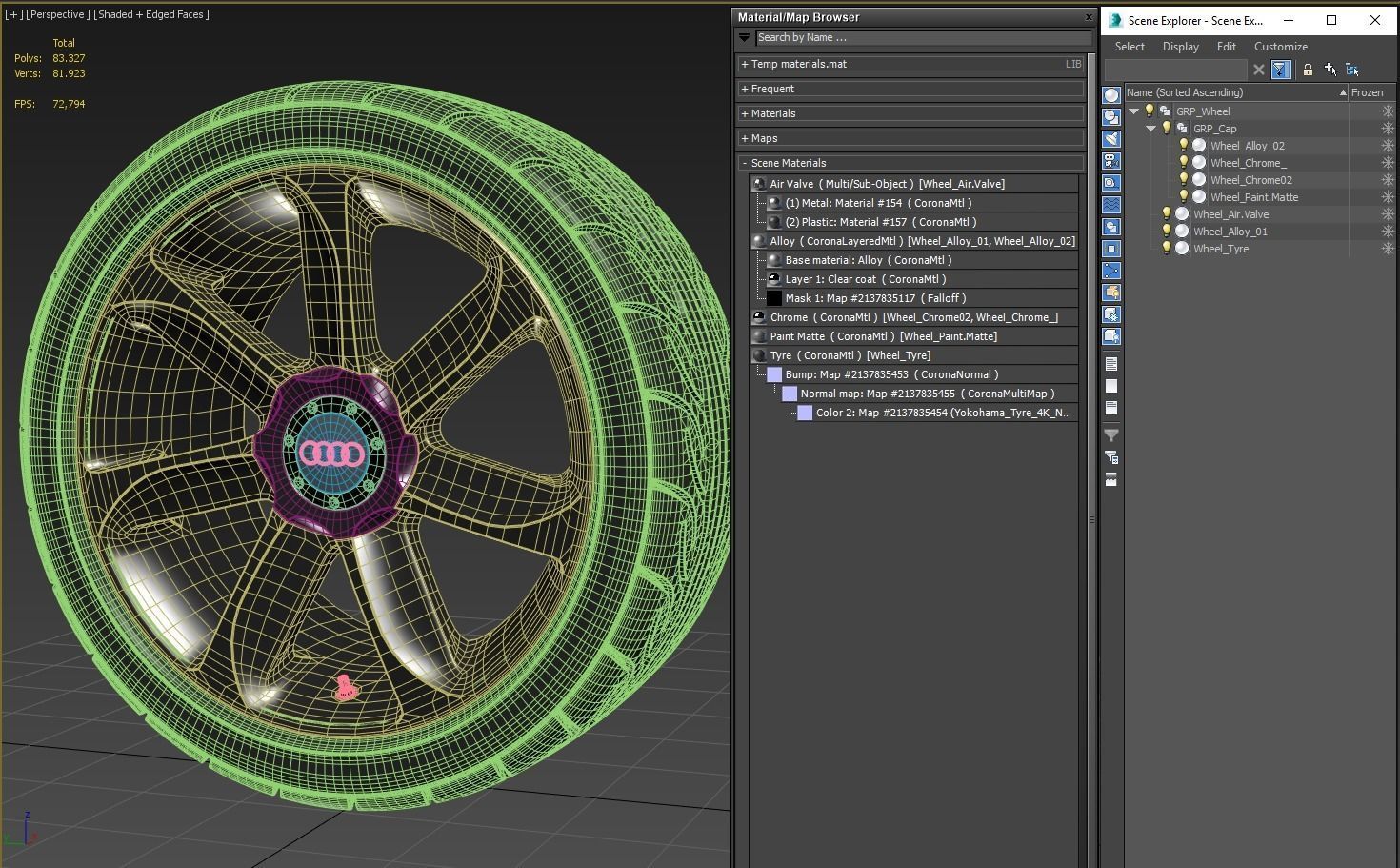Image resolution: width=1400 pixels, height=868 pixels.
Task: Hide Wheel_Alloy_02 via its light bulb
Action: tap(1184, 146)
